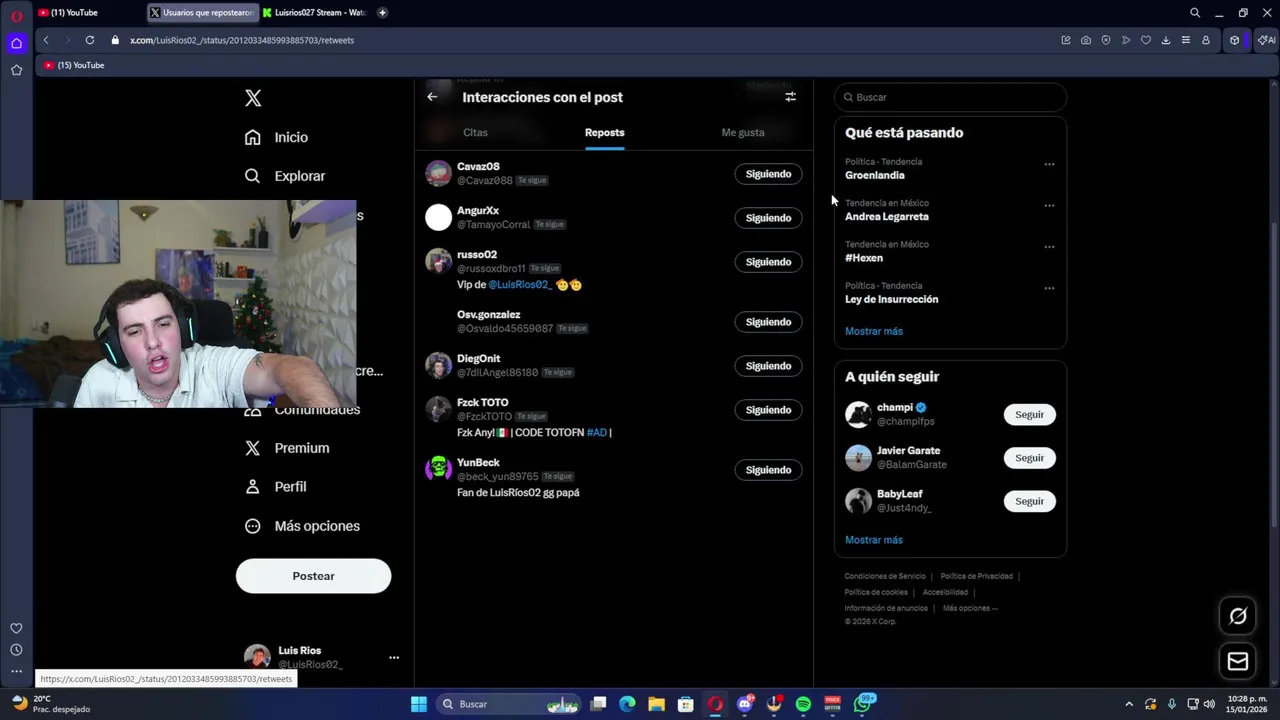
Task: Reload the page in Opera
Action: [90, 40]
